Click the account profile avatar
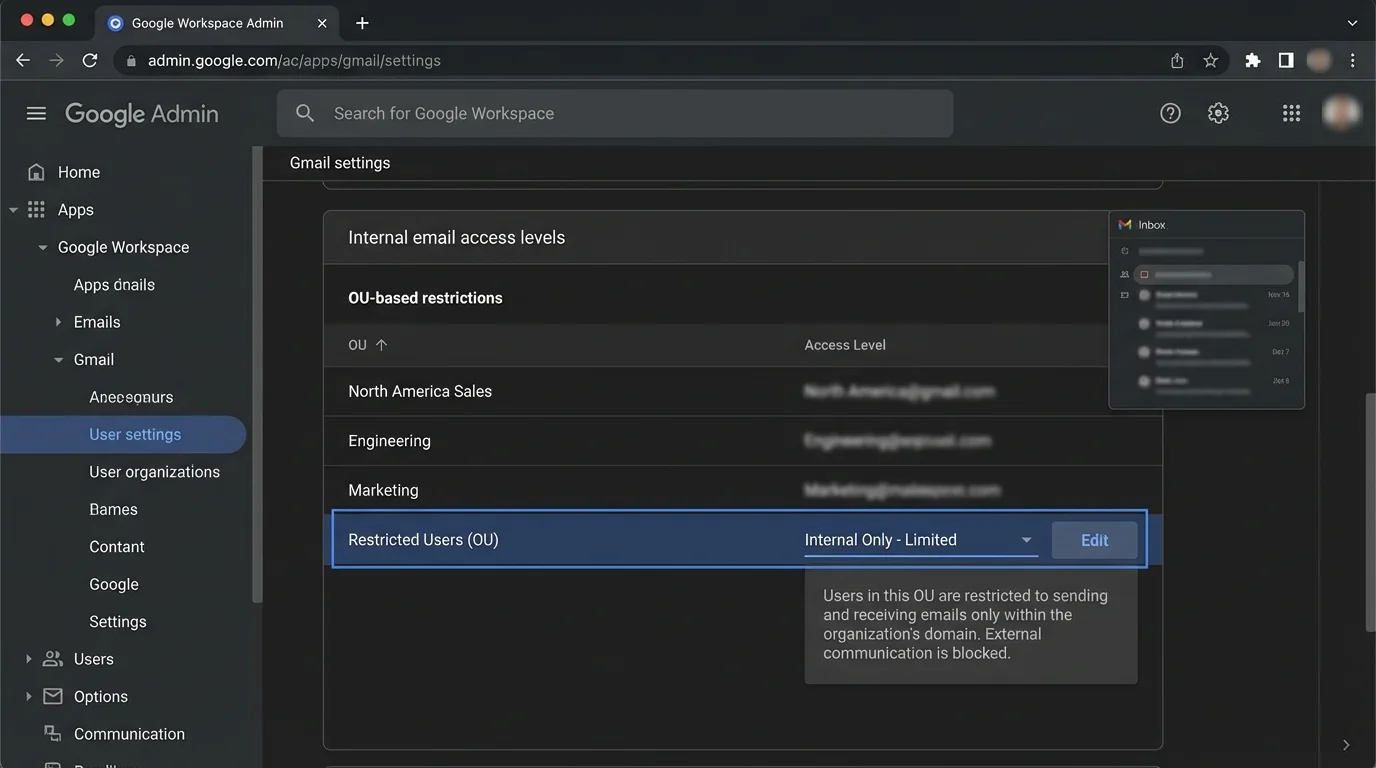Viewport: 1376px width, 768px height. (x=1340, y=112)
